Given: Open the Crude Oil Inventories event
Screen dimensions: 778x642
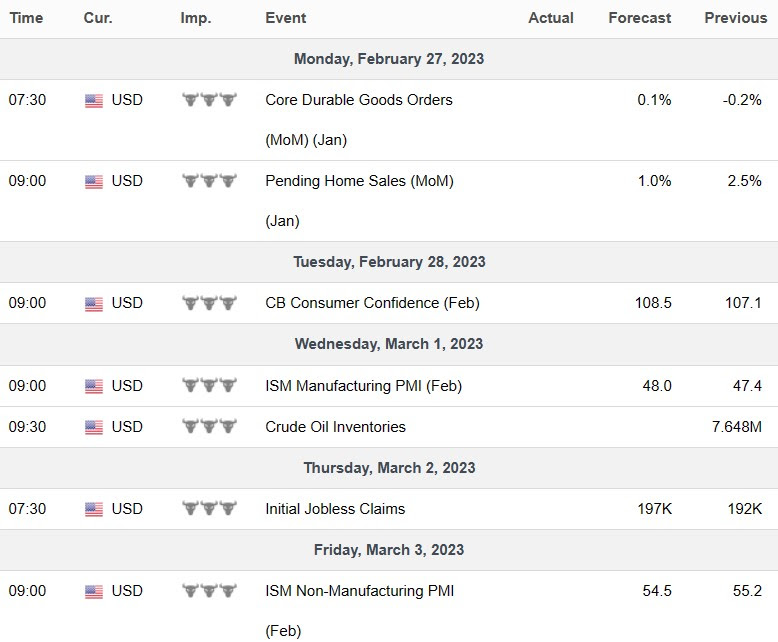Looking at the screenshot, I should (x=335, y=427).
